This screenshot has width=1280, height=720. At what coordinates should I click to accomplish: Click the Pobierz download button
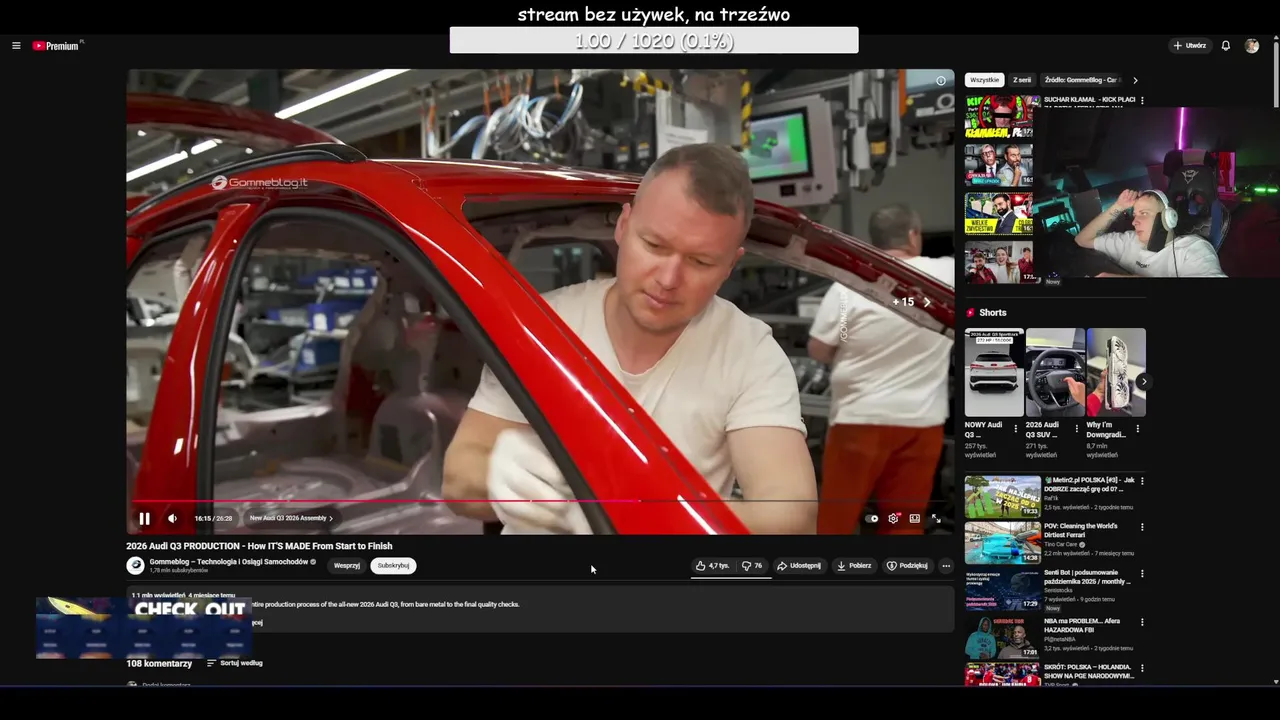click(854, 566)
